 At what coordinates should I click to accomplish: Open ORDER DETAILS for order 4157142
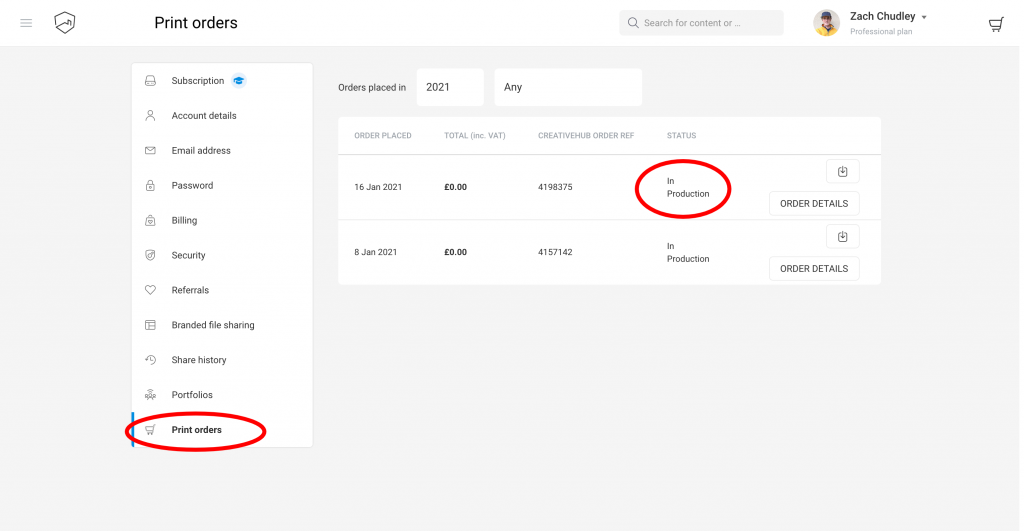[814, 268]
